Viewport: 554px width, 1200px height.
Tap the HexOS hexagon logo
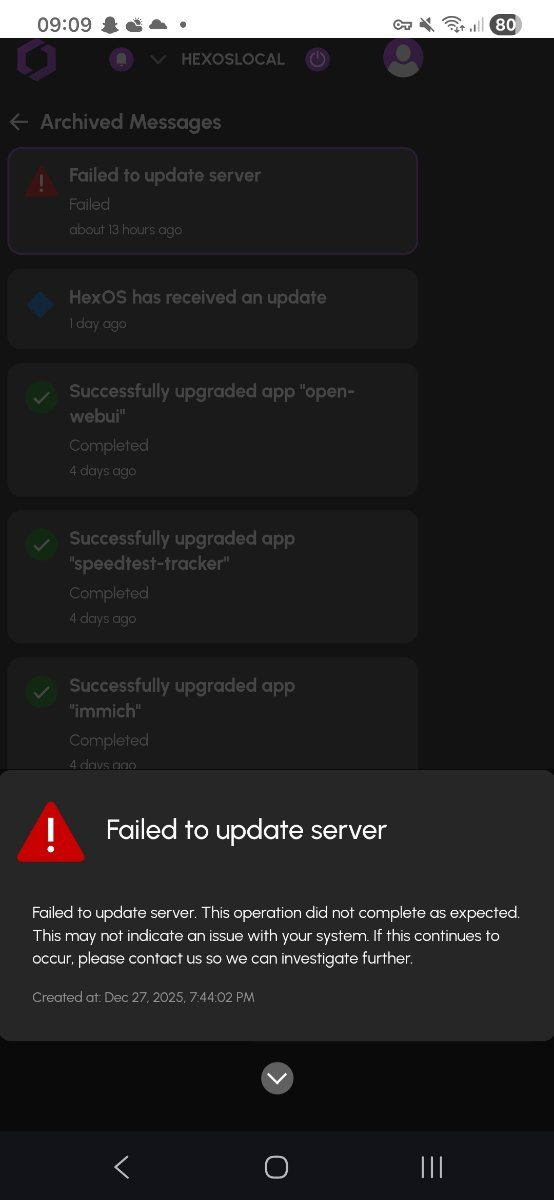[36, 60]
